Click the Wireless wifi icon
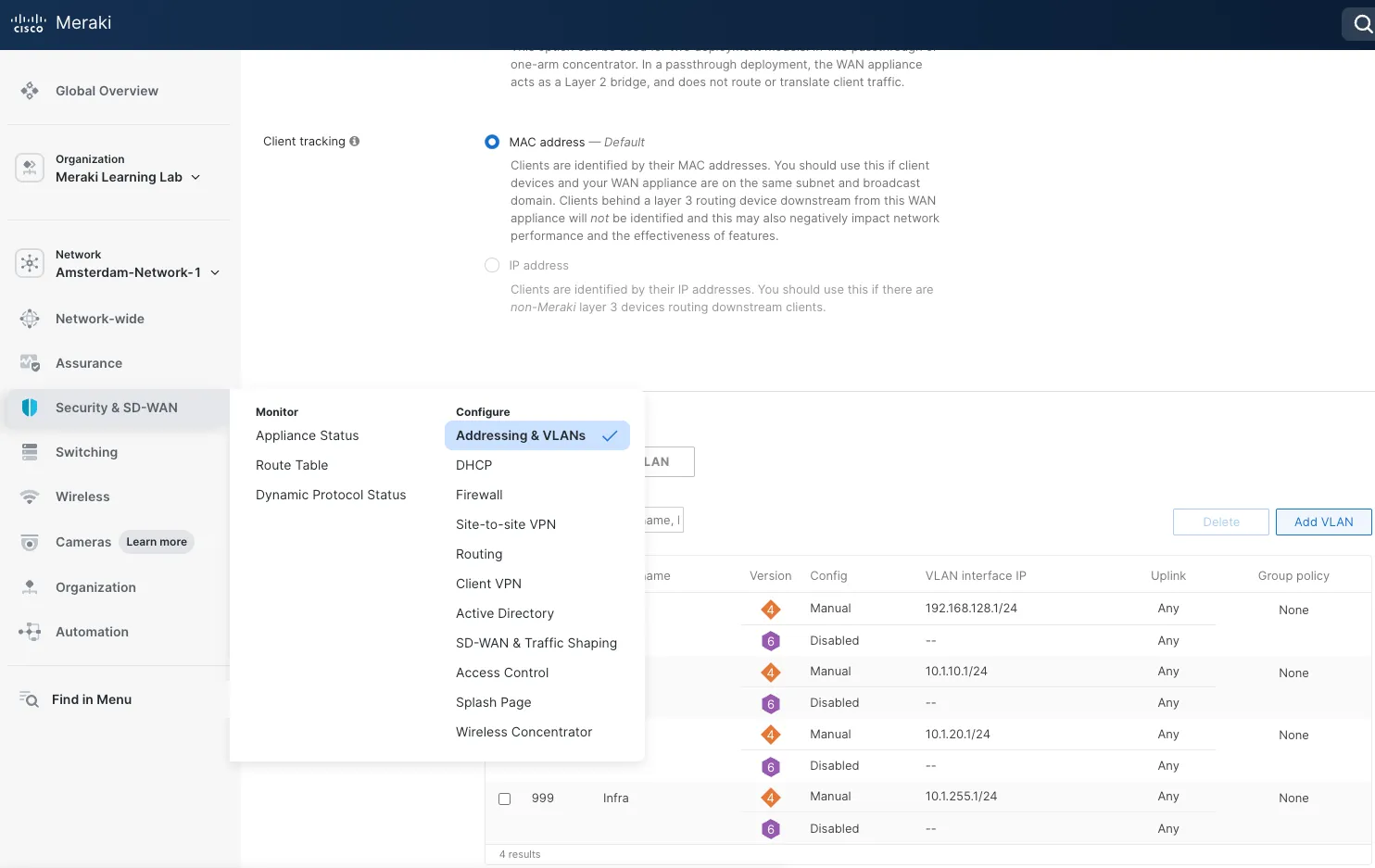This screenshot has height=868, width=1375. [30, 497]
